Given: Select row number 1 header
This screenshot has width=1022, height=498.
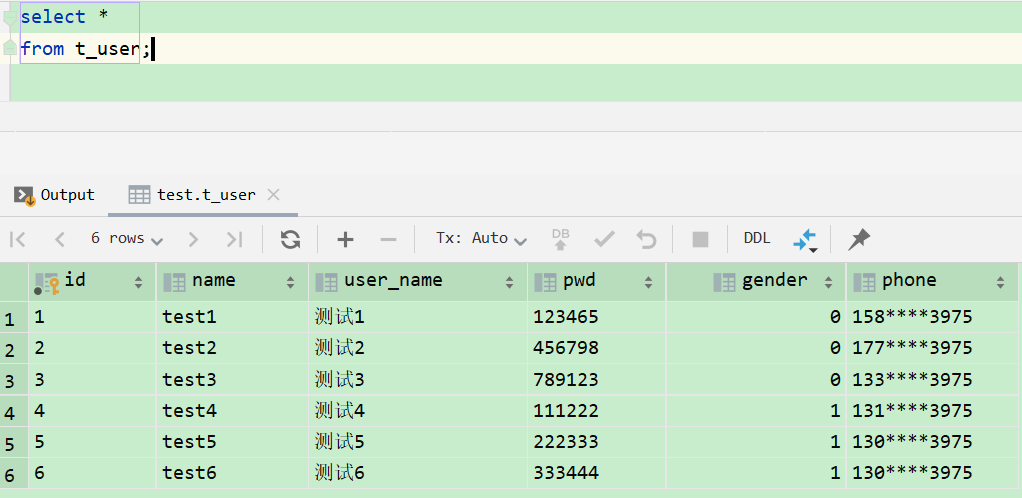Looking at the screenshot, I should tap(14, 317).
